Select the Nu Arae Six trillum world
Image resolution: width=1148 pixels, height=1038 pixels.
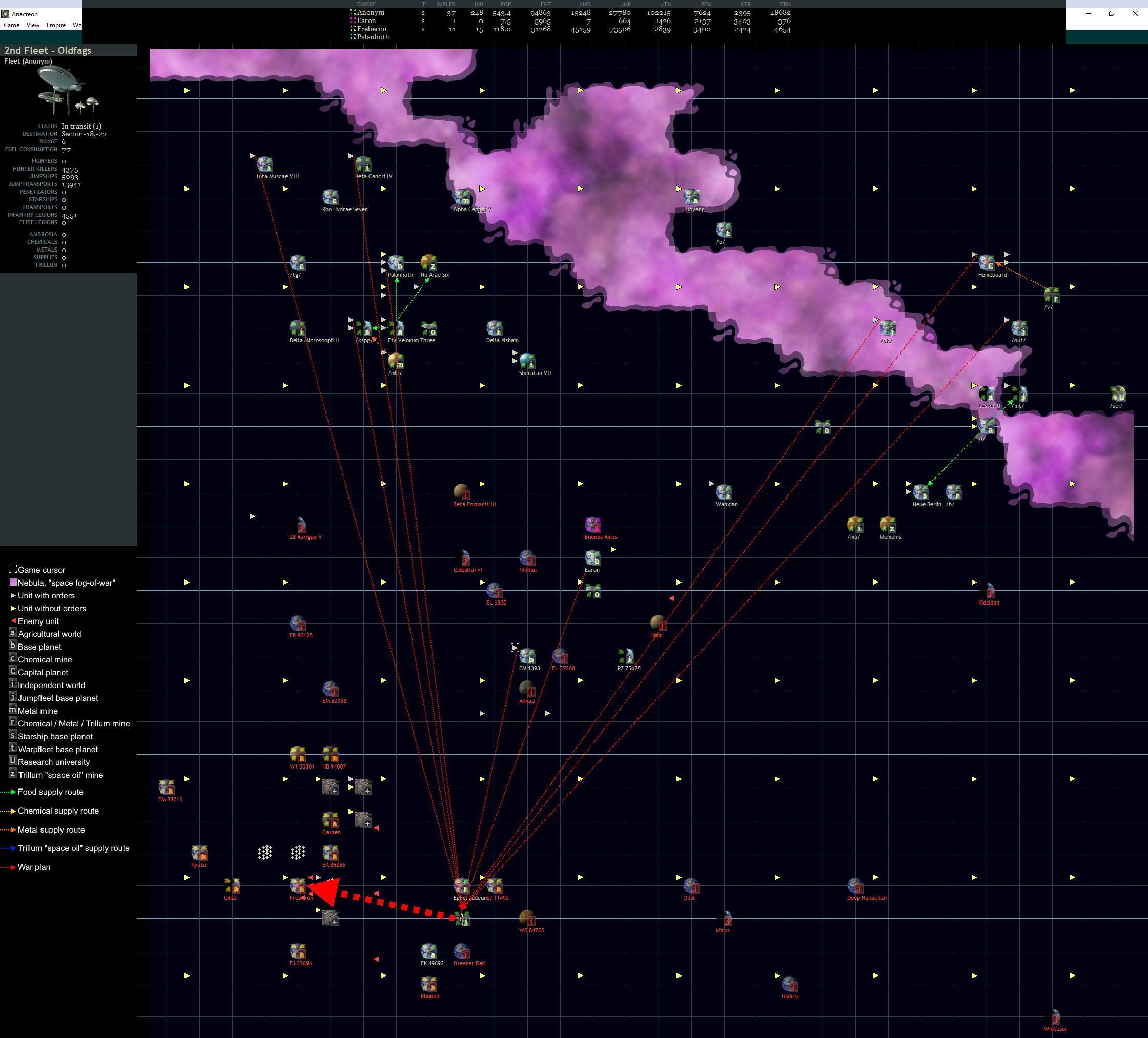[429, 262]
